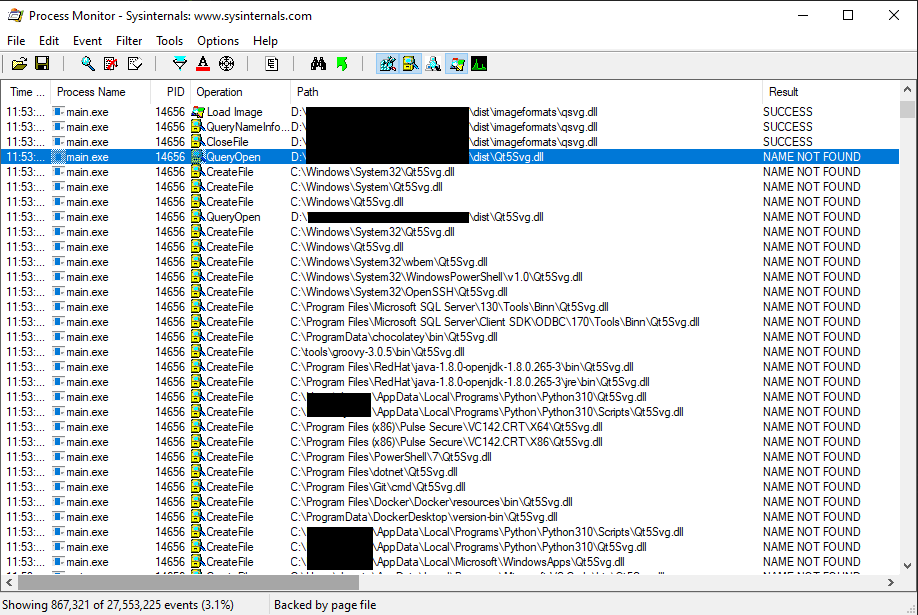Click the Result column header
918x615 pixels.
830,92
